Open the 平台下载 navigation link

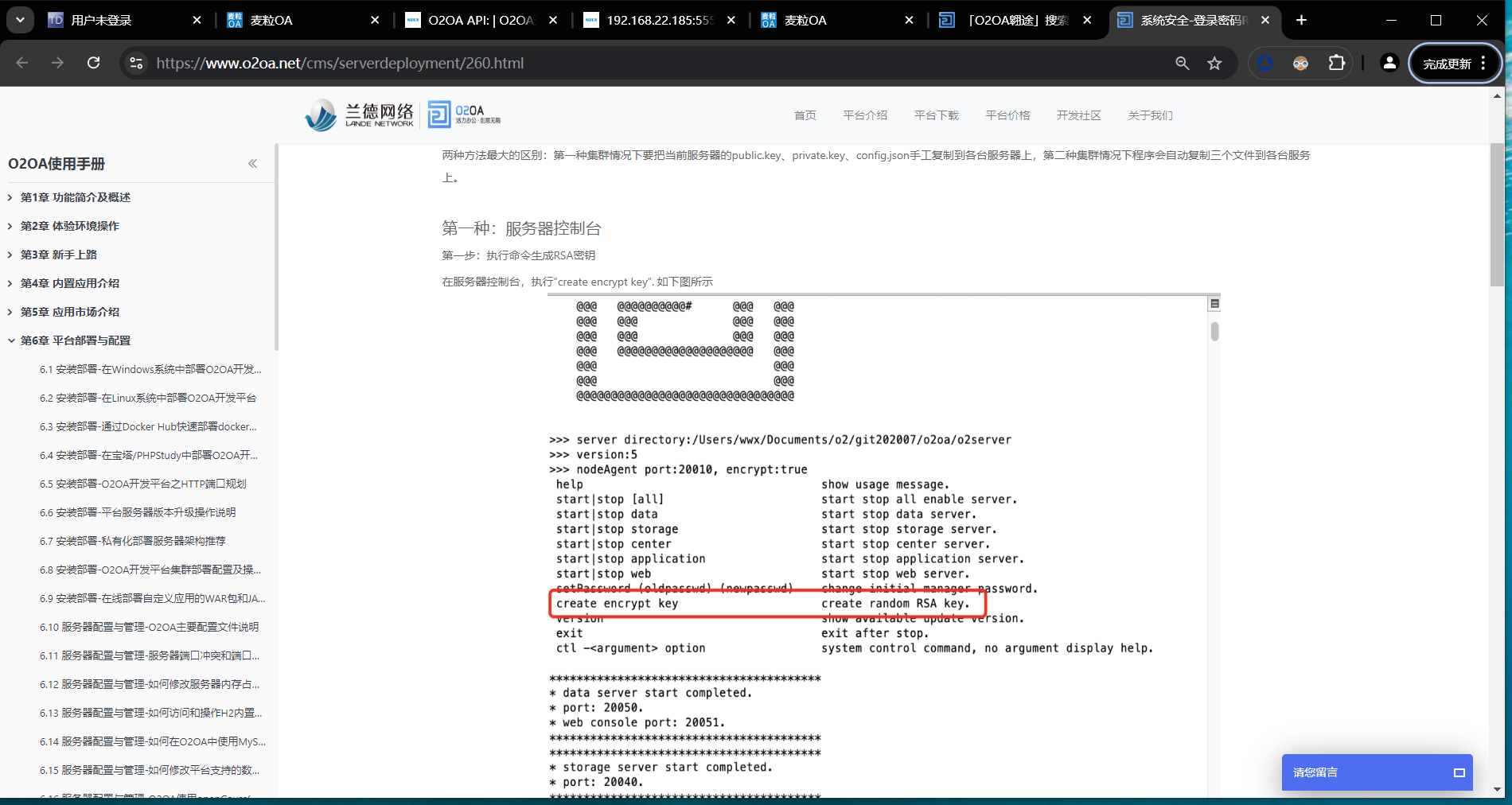937,115
